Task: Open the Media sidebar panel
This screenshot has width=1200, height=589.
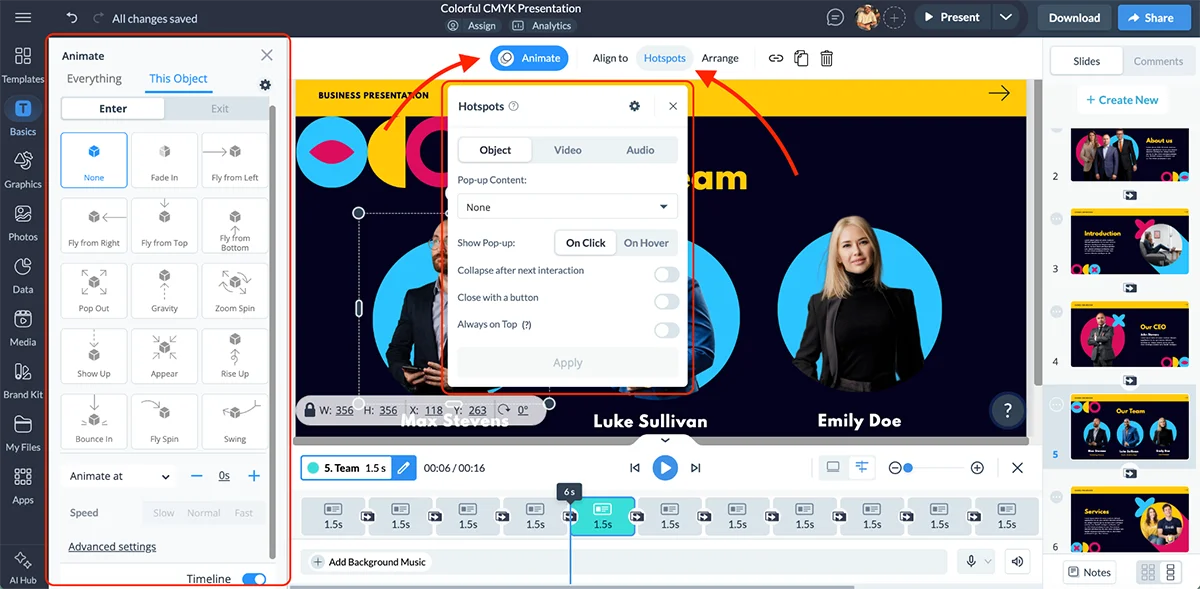Action: tap(23, 327)
